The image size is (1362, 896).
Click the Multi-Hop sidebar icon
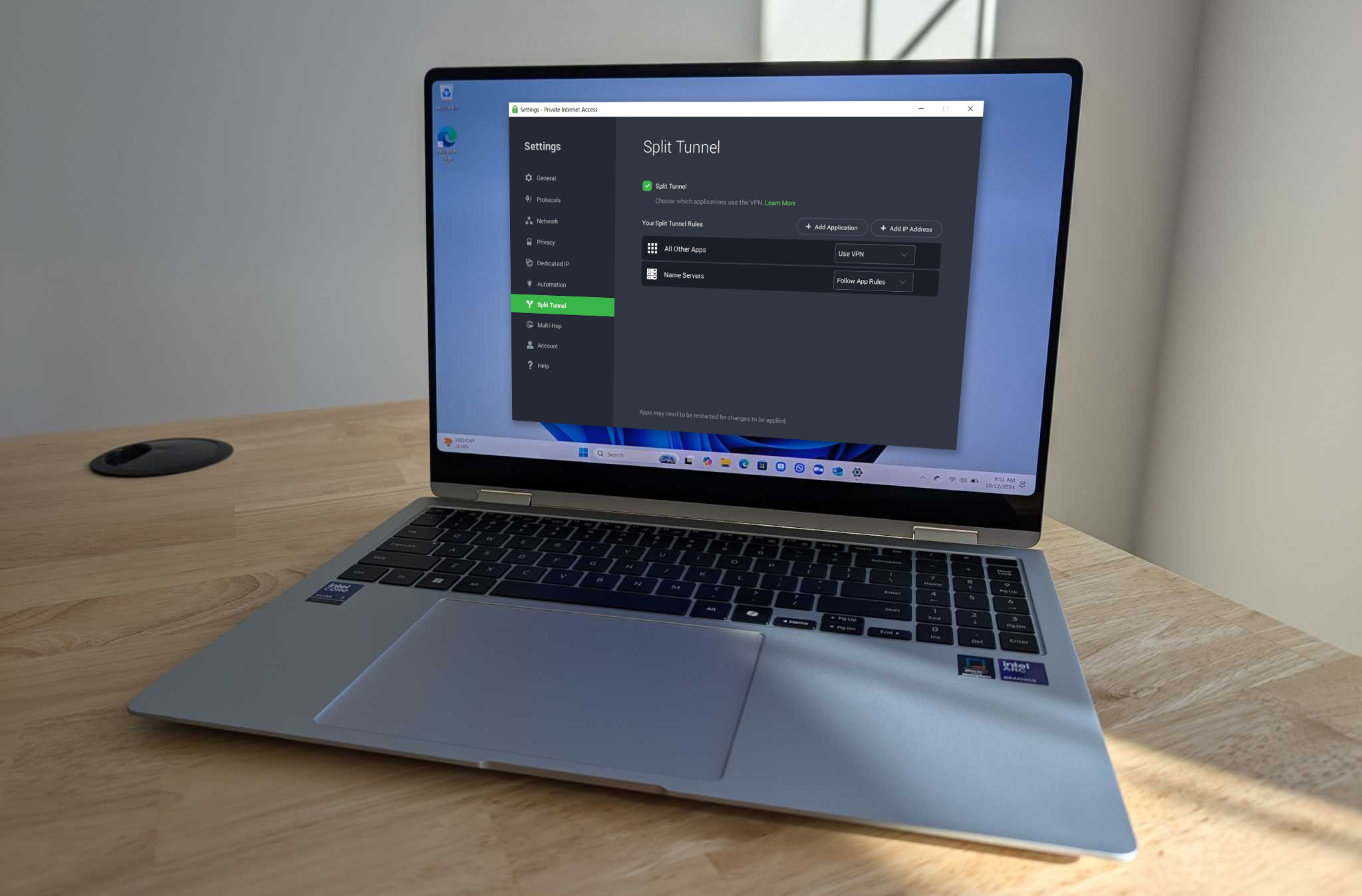tap(529, 325)
